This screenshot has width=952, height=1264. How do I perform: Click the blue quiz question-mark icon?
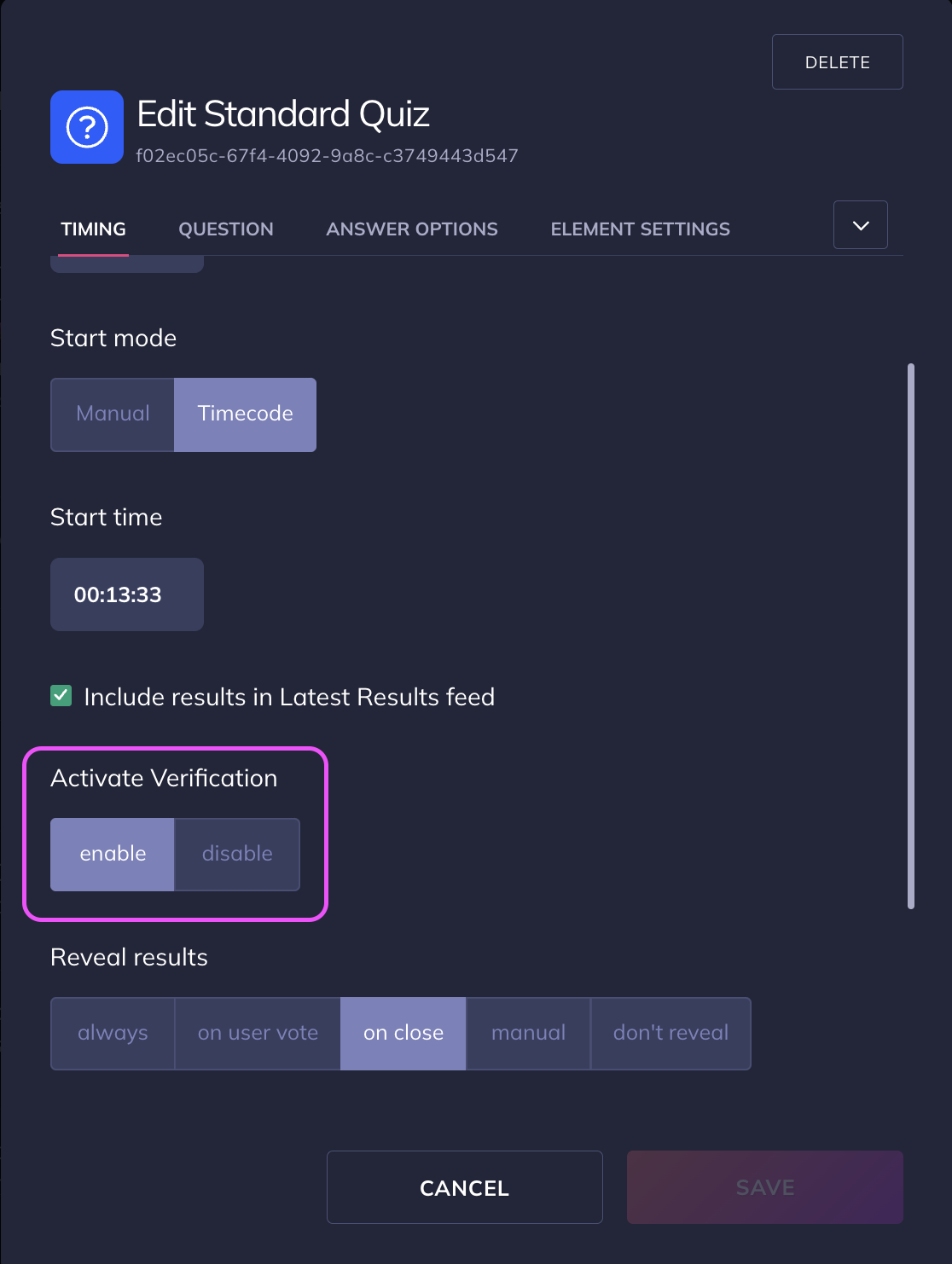[x=87, y=127]
